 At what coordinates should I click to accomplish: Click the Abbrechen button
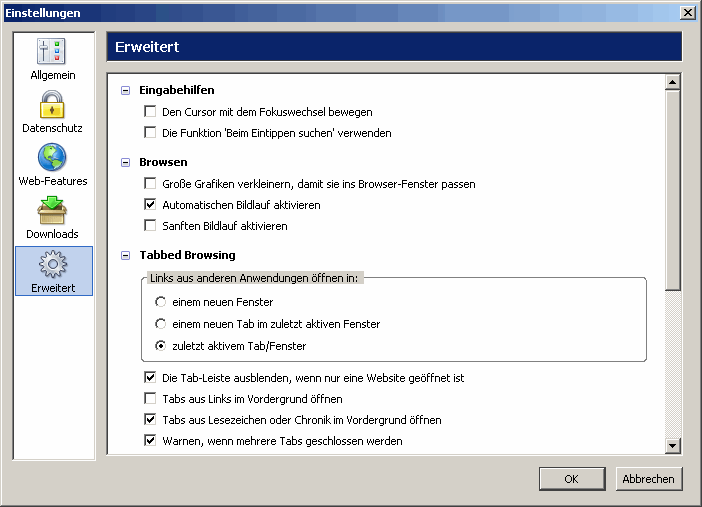(x=649, y=479)
